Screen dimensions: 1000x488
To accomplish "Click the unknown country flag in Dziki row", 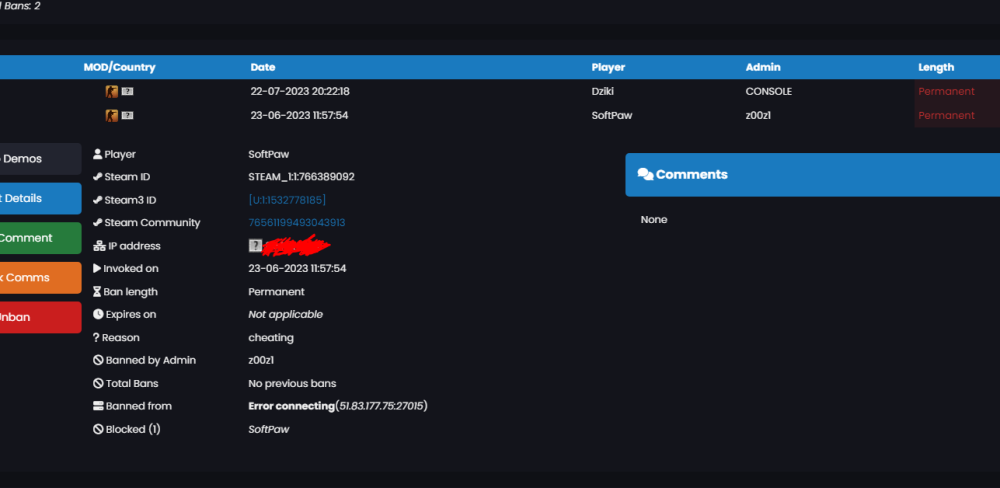I will click(127, 92).
